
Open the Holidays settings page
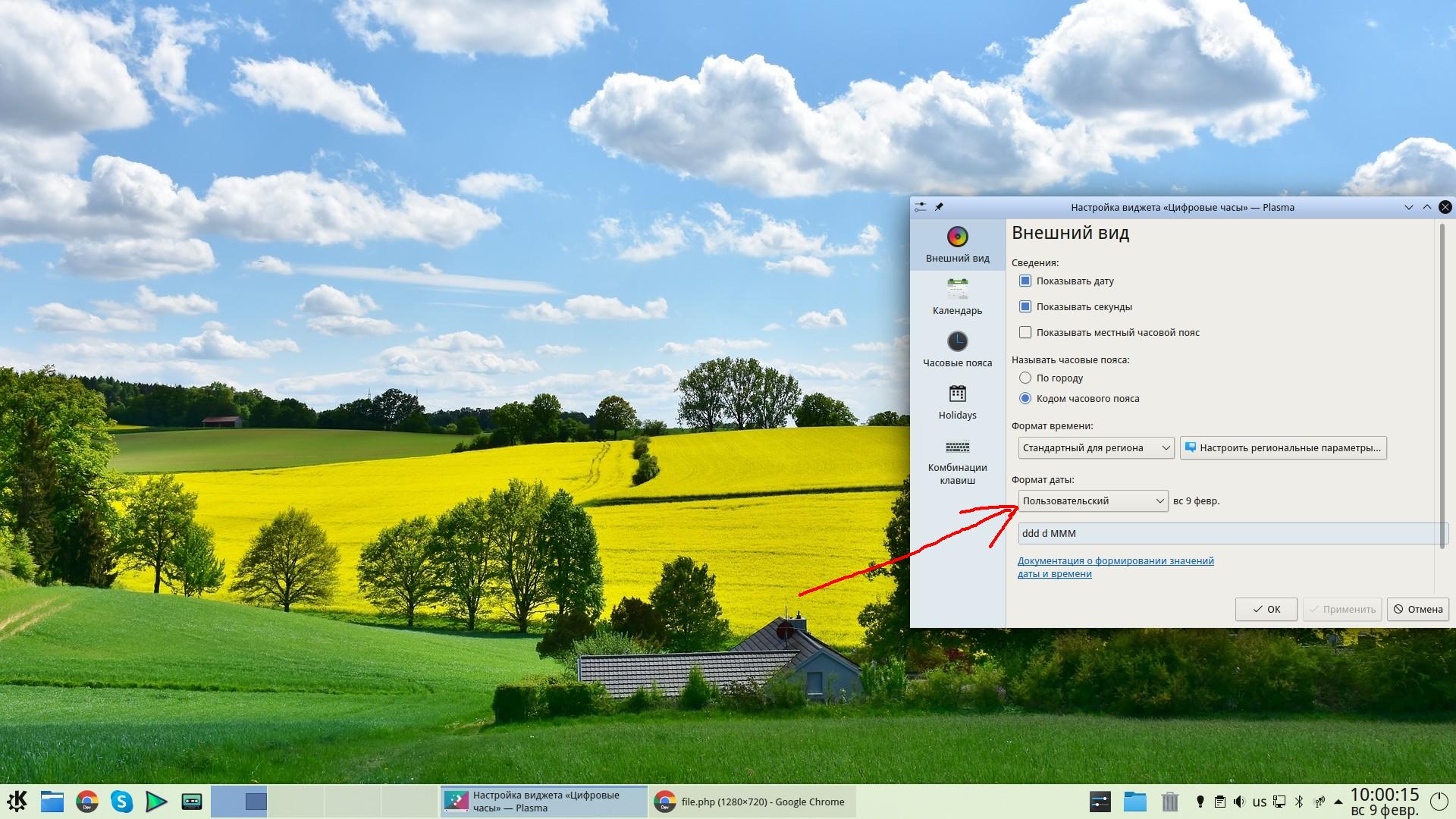[x=957, y=401]
